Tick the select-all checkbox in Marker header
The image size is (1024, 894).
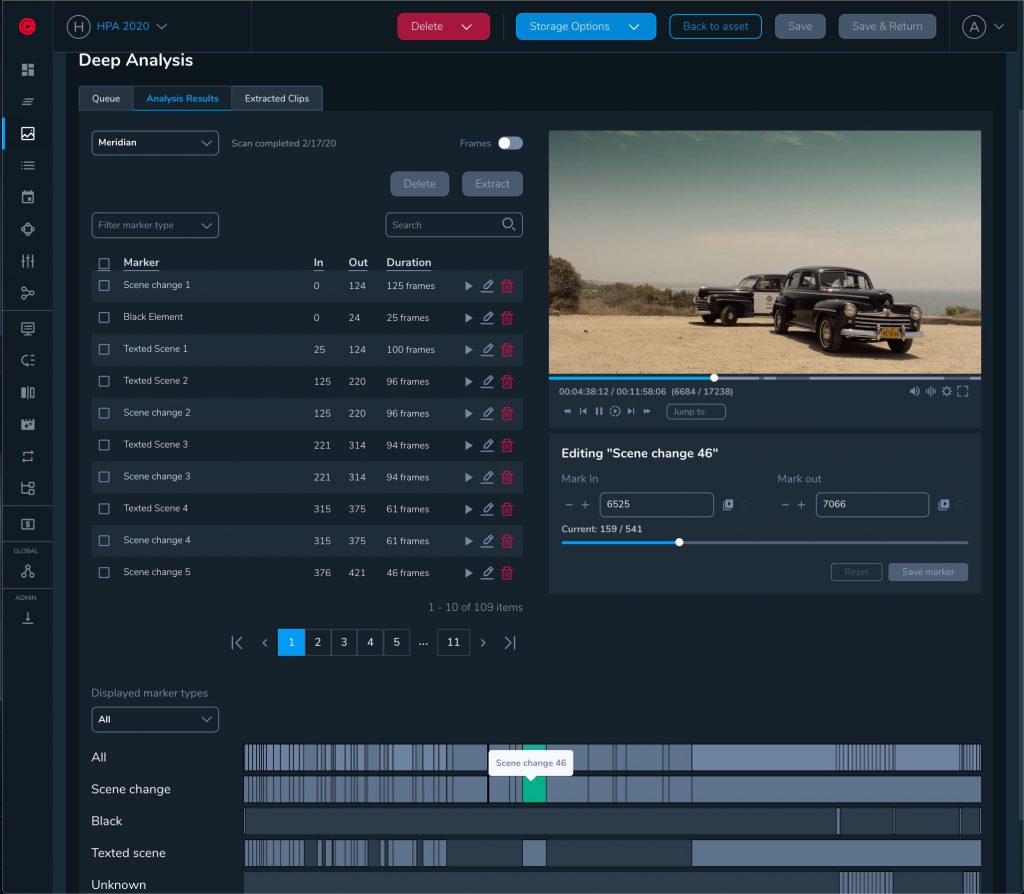pyautogui.click(x=104, y=264)
